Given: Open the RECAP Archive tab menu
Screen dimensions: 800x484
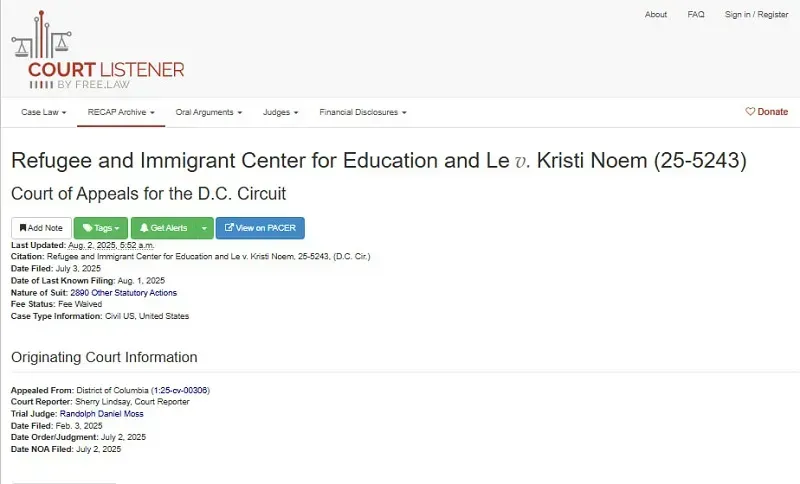Looking at the screenshot, I should tap(121, 112).
